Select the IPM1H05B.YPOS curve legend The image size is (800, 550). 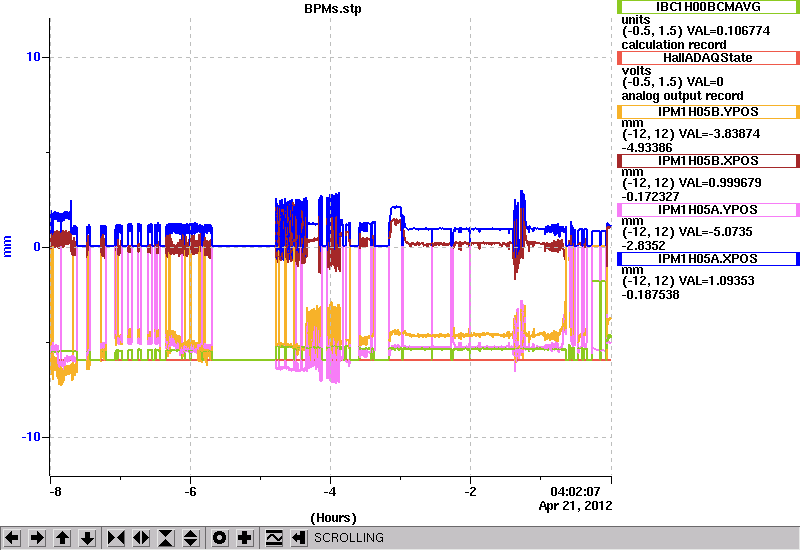(x=708, y=112)
